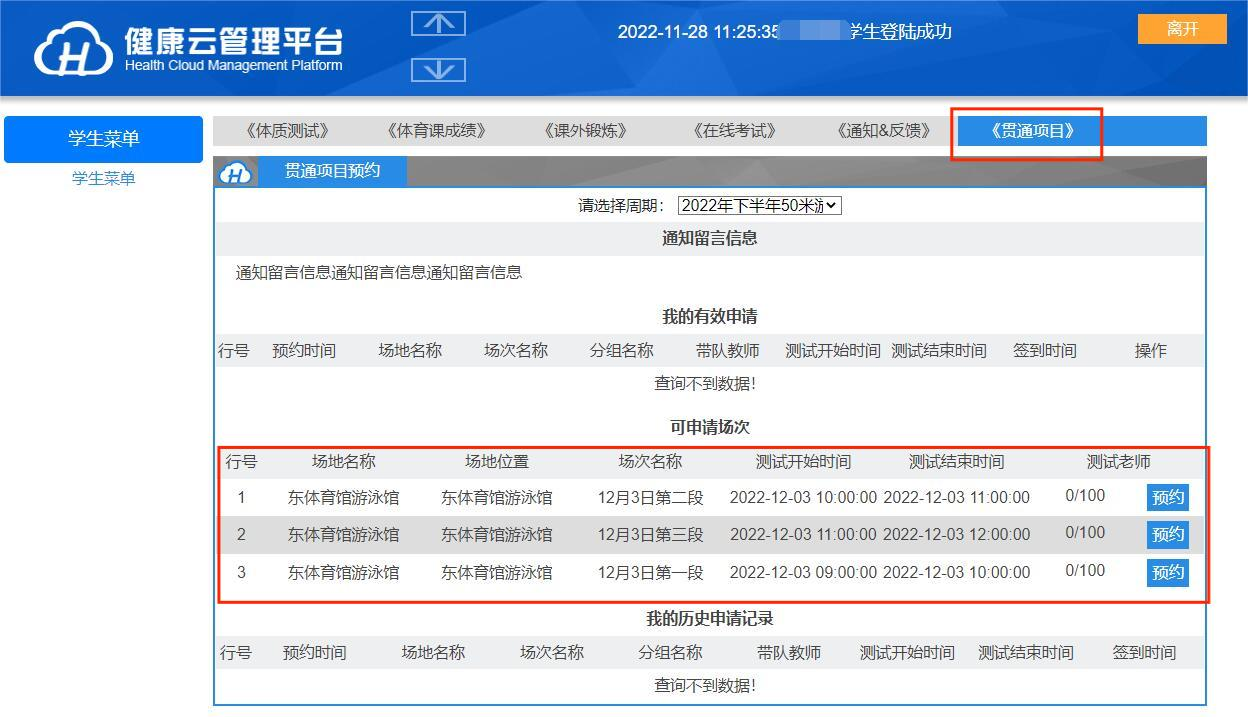The image size is (1248, 717).
Task: Click the up arrow icon in header
Action: click(438, 24)
